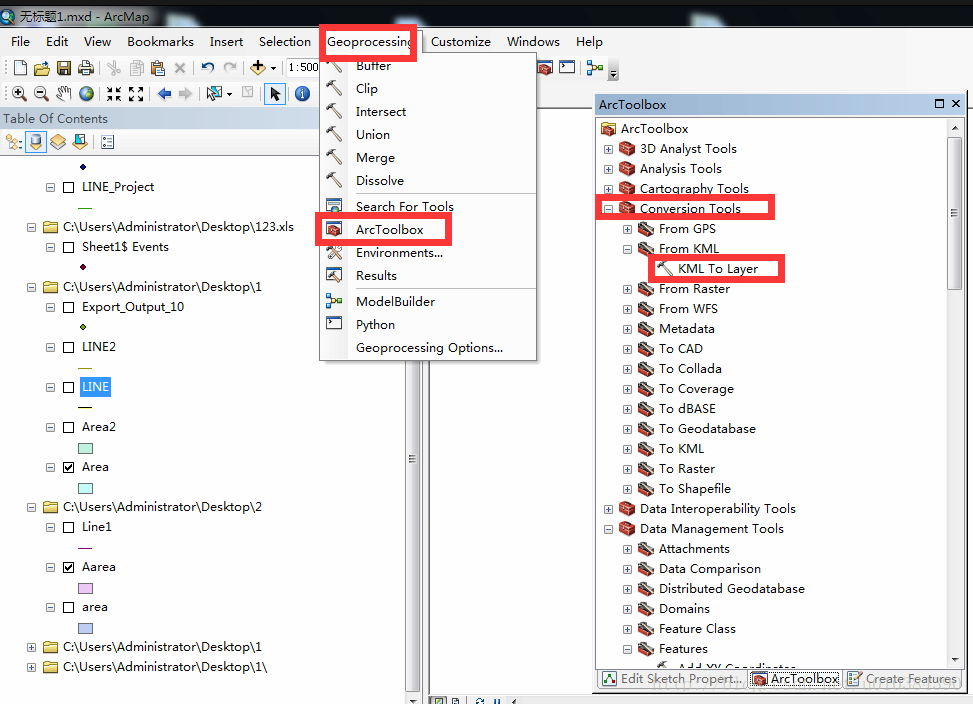The width and height of the screenshot is (973, 704).
Task: Collapse the C:\Users\Administrator\Desktop\123.xls group
Action: (x=31, y=228)
